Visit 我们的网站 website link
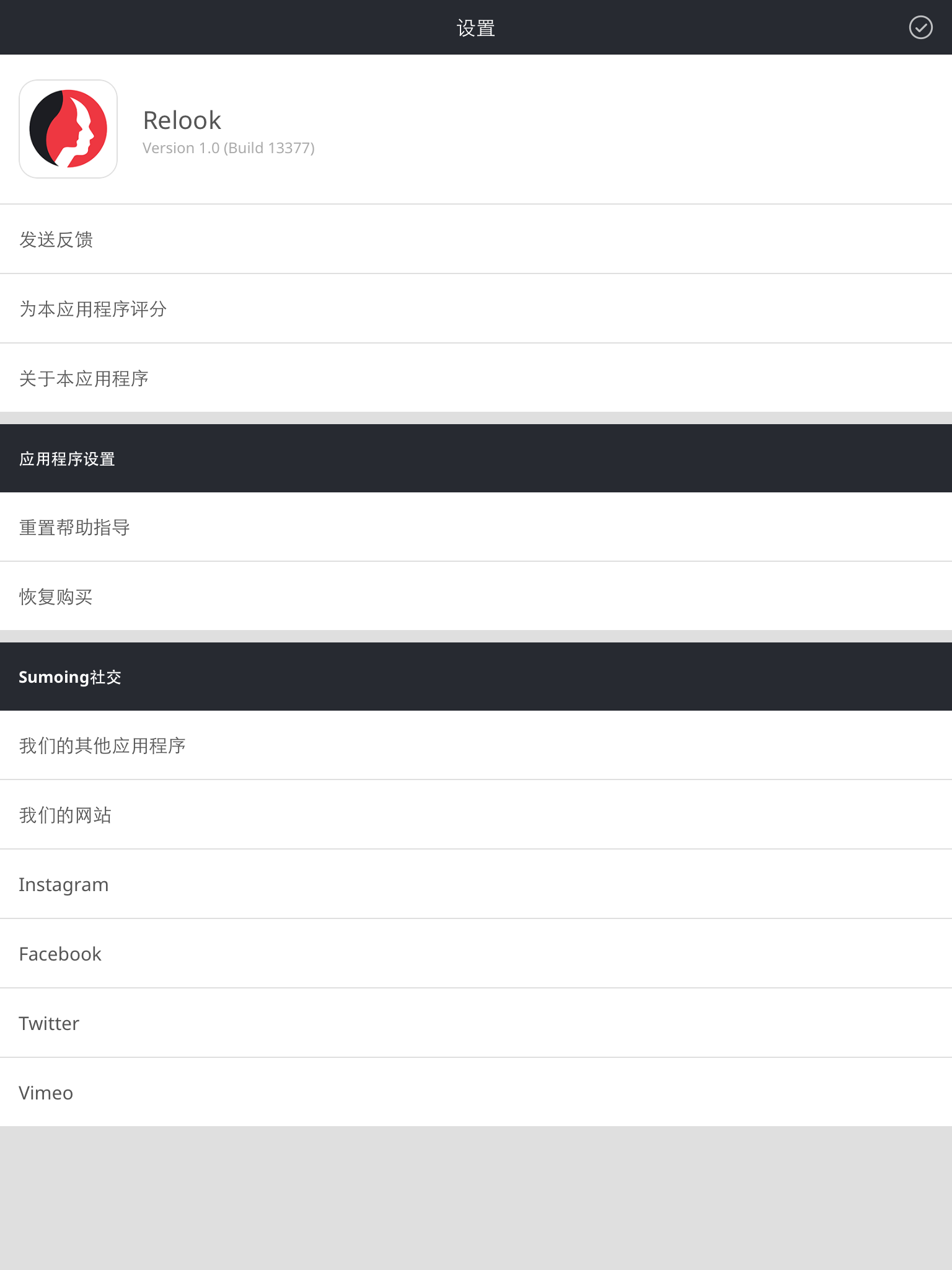The width and height of the screenshot is (952, 1270). 476,815
